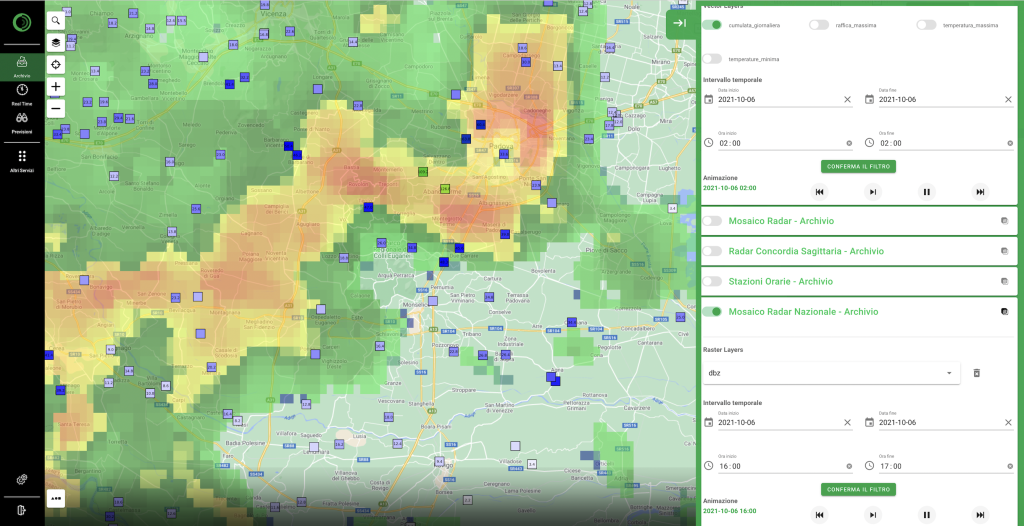
Task: Step animation forward in 02:00 section
Action: tap(872, 192)
